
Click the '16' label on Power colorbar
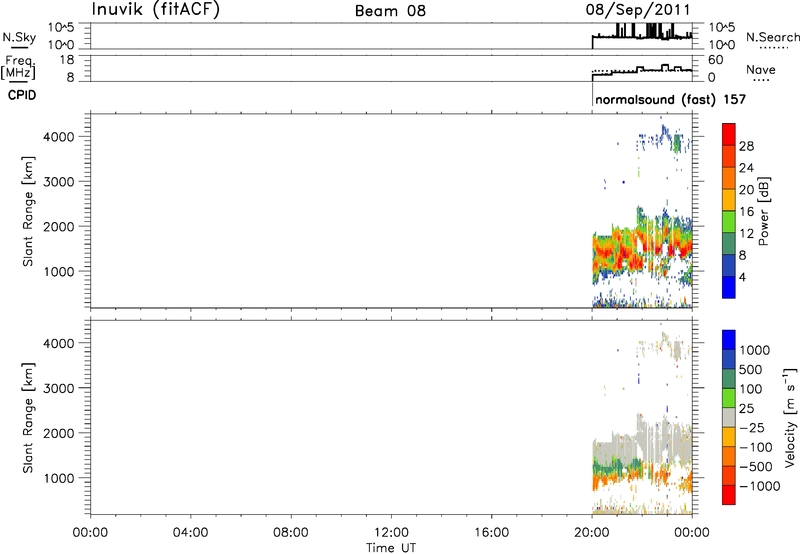click(x=746, y=212)
